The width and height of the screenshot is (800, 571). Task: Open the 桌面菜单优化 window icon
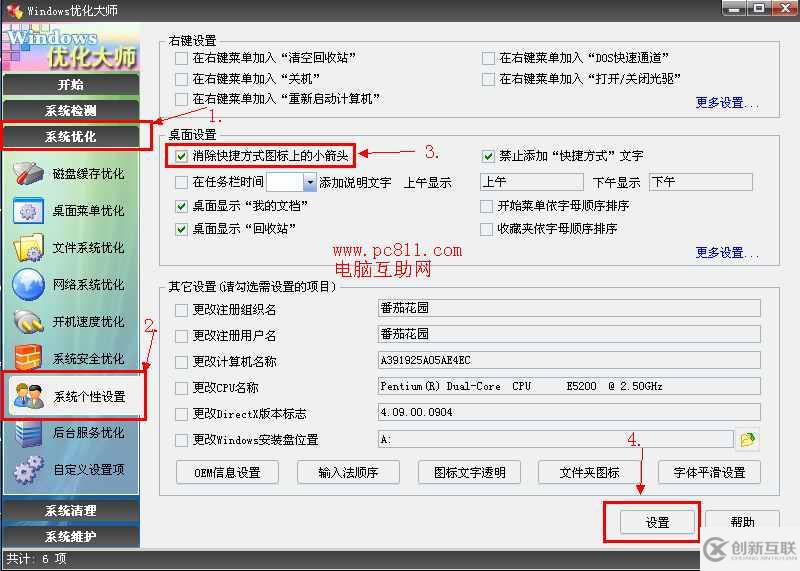29,211
